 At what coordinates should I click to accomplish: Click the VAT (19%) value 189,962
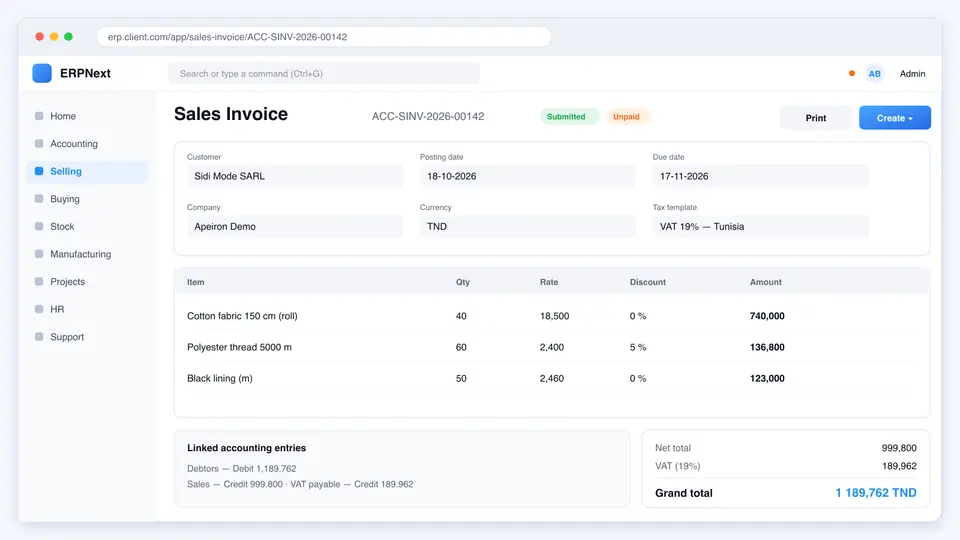899,466
